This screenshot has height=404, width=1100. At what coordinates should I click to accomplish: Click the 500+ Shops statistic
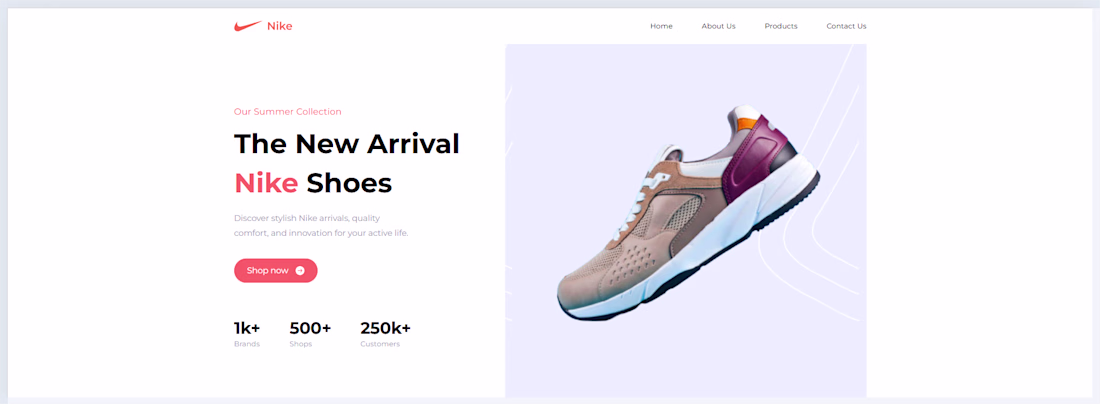310,334
